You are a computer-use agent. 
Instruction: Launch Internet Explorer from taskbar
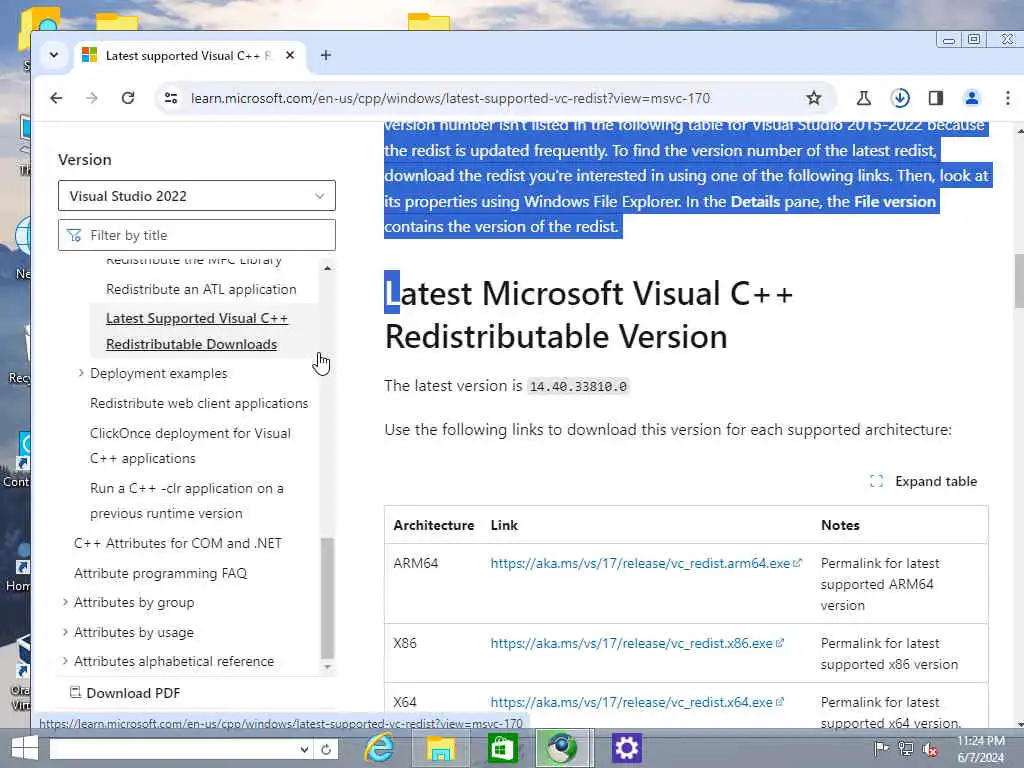(x=379, y=748)
